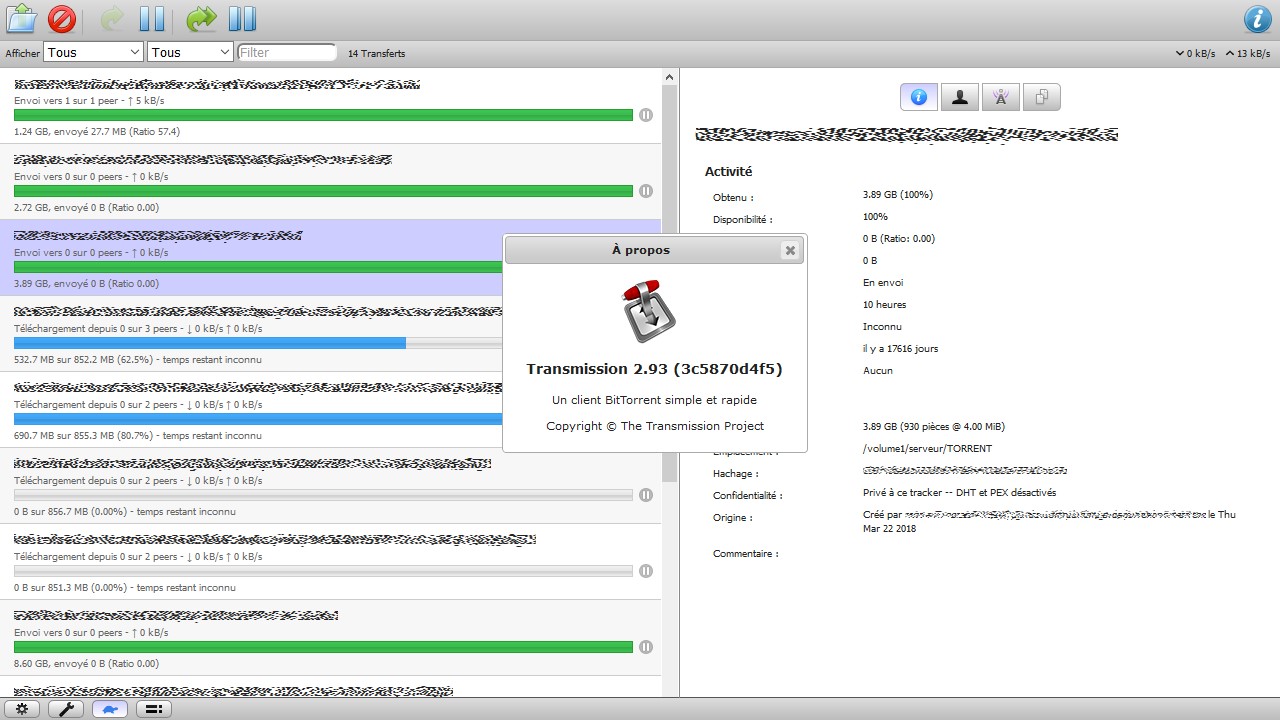Focus the Filter text field
The width and height of the screenshot is (1280, 720).
pos(287,52)
